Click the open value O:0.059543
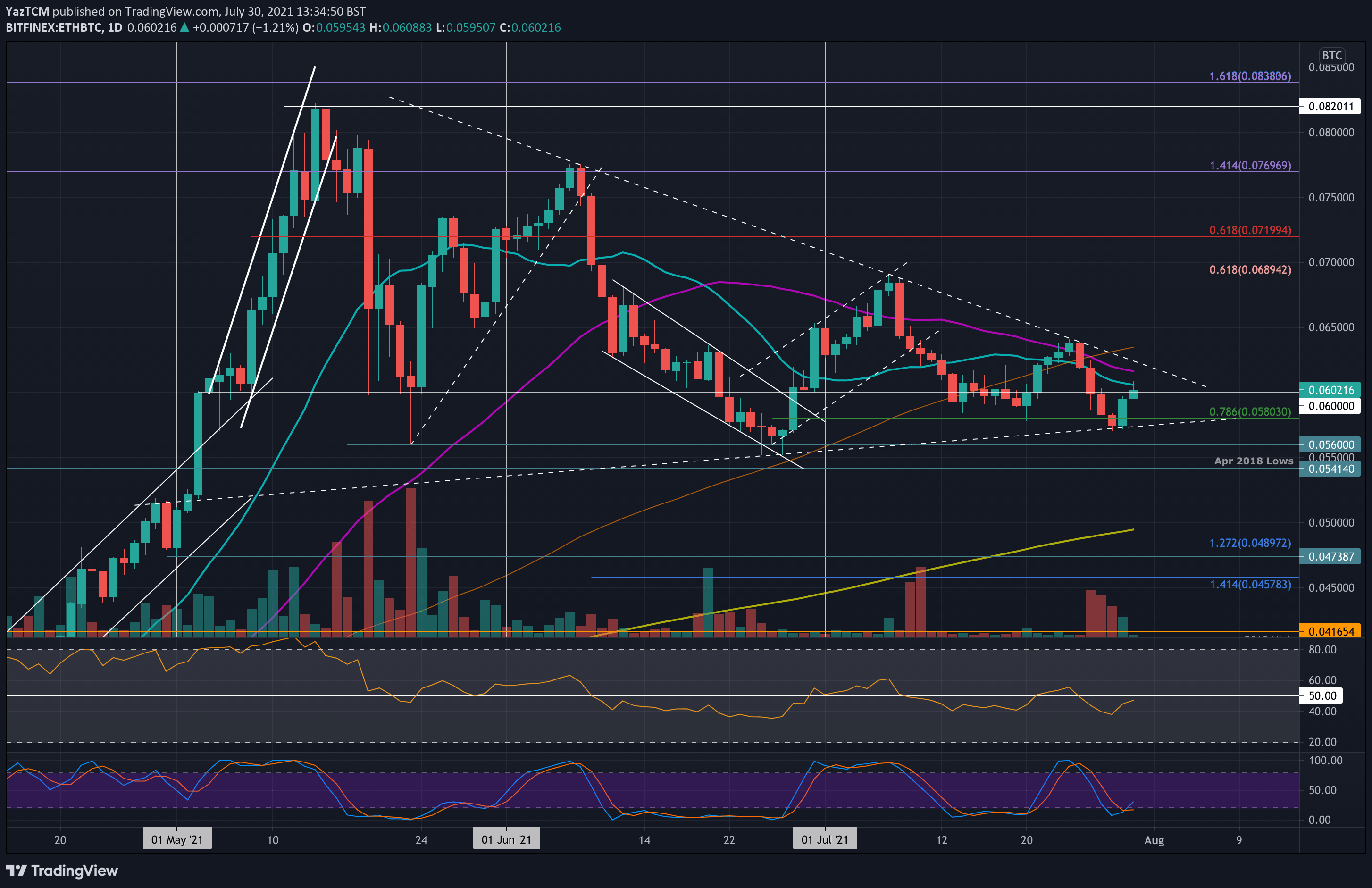The width and height of the screenshot is (1372, 888). 334,28
